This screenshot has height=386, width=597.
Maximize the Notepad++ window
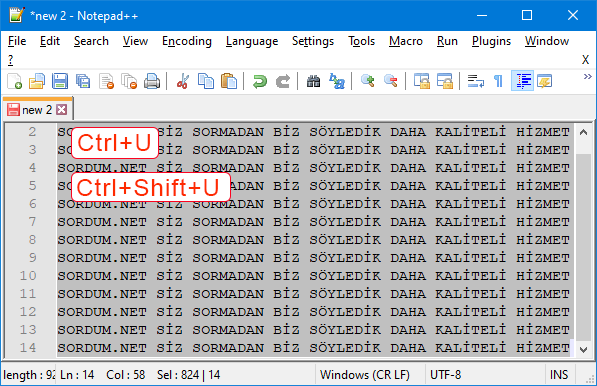pyautogui.click(x=527, y=15)
